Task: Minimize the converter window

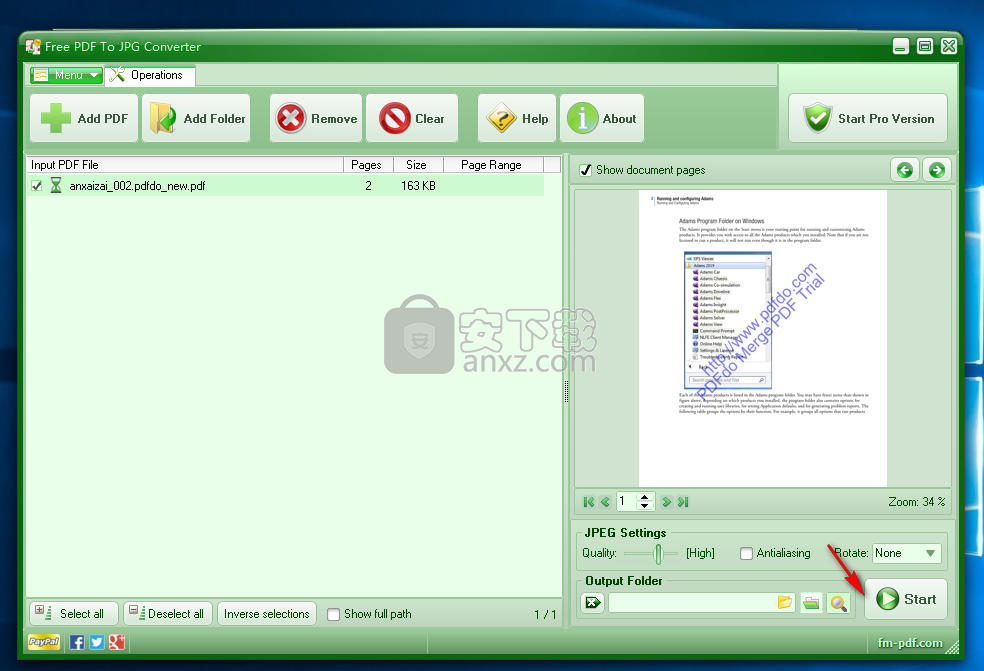Action: click(901, 46)
